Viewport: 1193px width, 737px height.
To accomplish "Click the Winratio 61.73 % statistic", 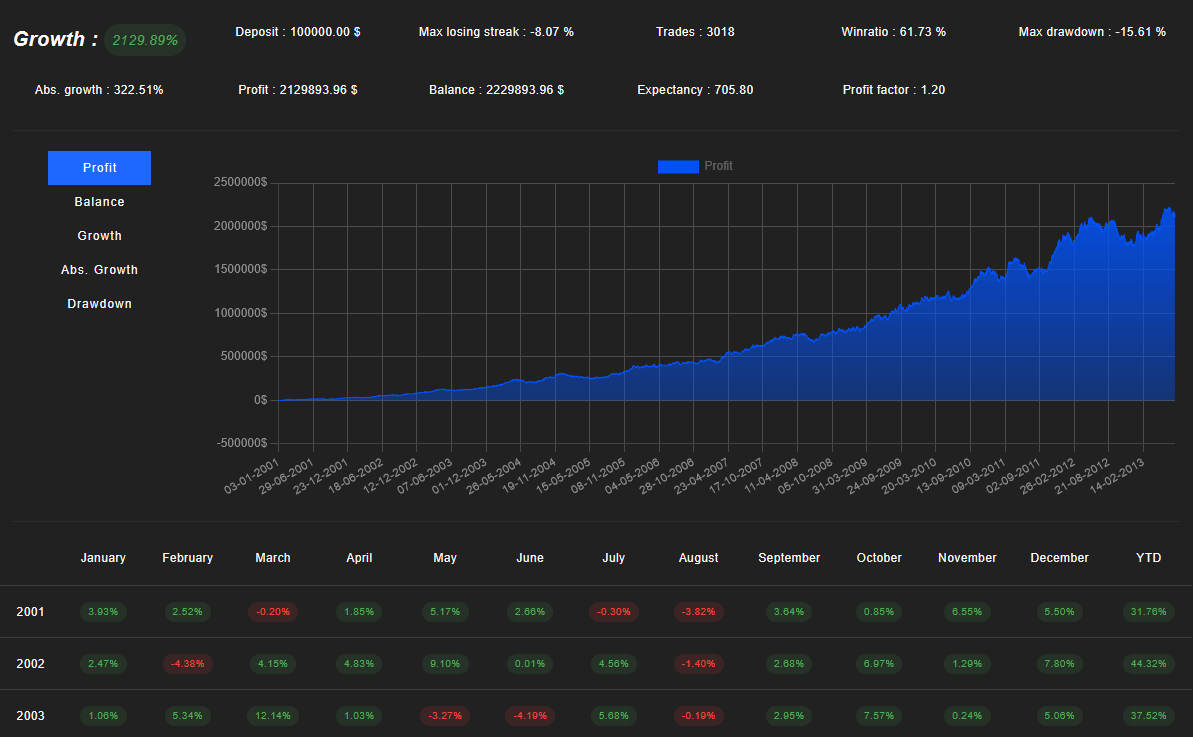I will pos(893,32).
